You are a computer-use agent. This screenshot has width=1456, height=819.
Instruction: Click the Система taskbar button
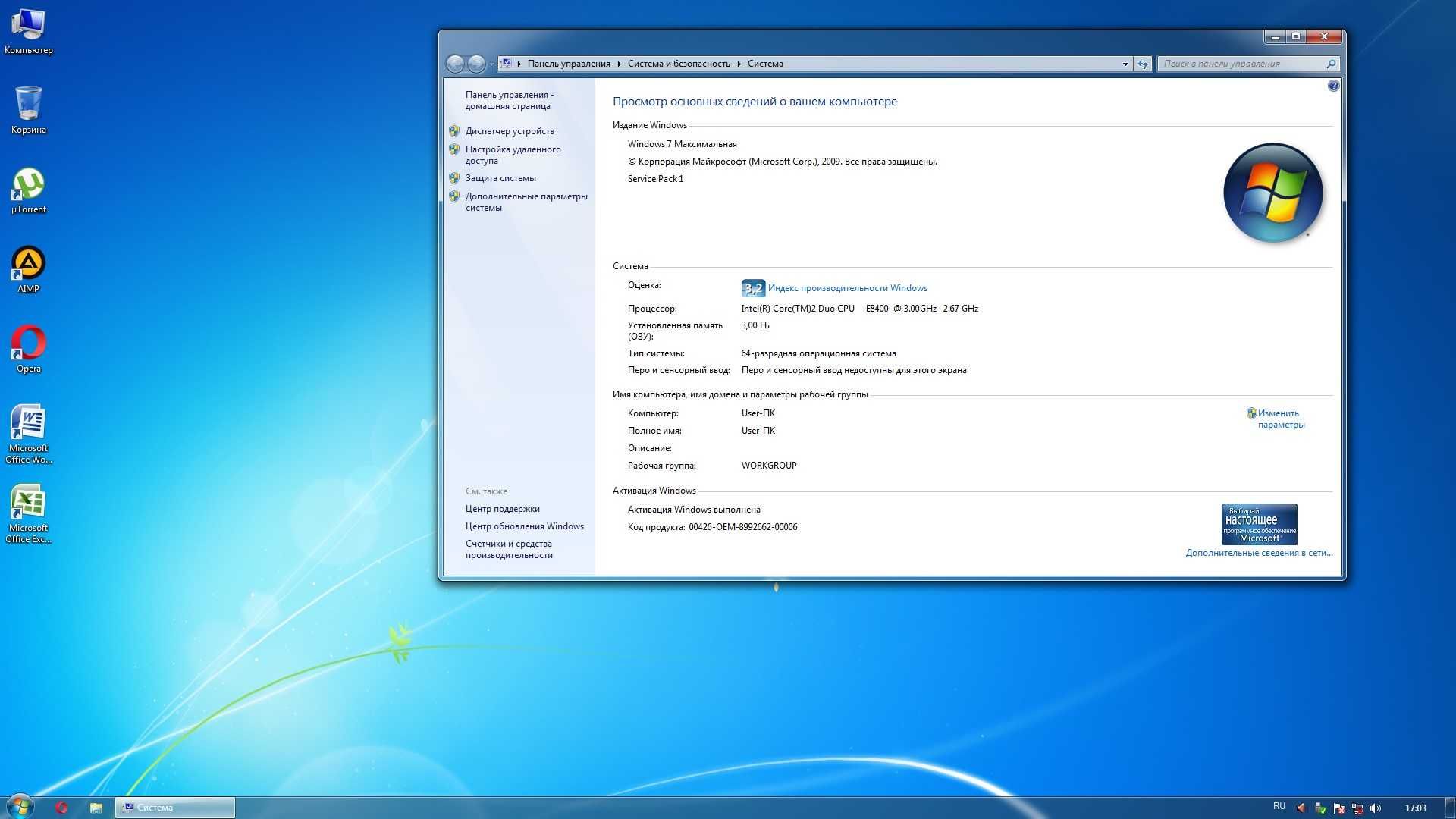[175, 808]
